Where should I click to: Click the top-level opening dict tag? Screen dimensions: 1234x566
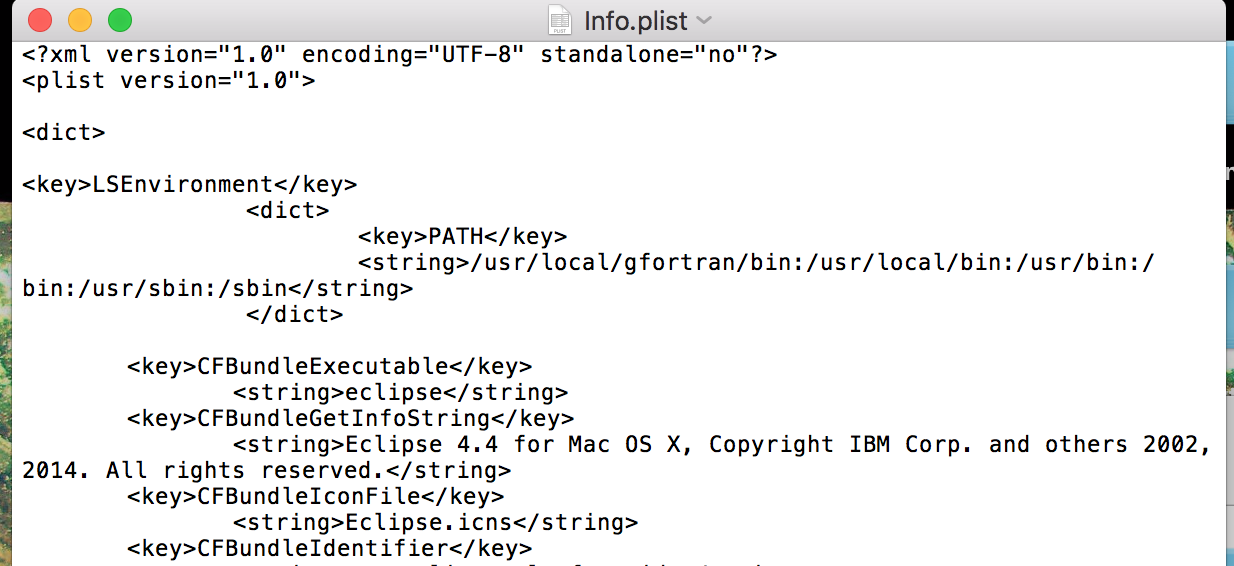coord(63,132)
